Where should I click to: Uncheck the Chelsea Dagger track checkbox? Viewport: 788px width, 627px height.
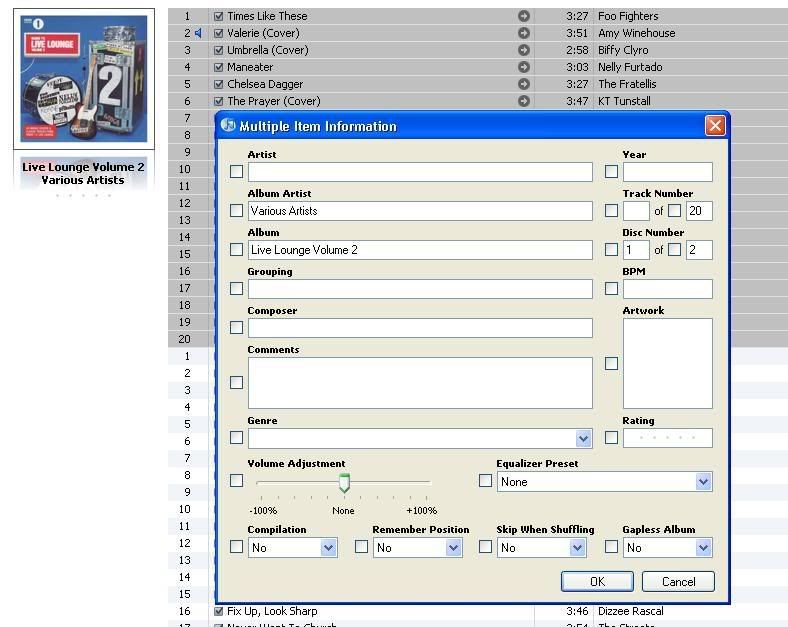click(218, 84)
